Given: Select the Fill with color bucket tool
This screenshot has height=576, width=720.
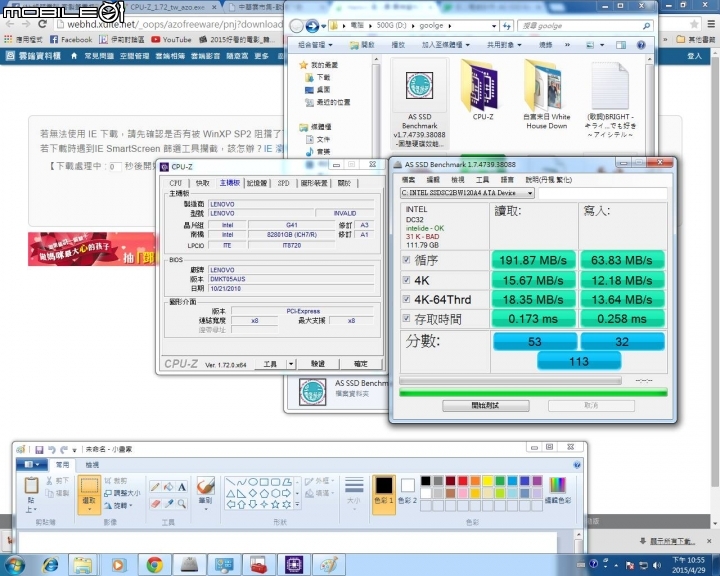Looking at the screenshot, I should (169, 487).
